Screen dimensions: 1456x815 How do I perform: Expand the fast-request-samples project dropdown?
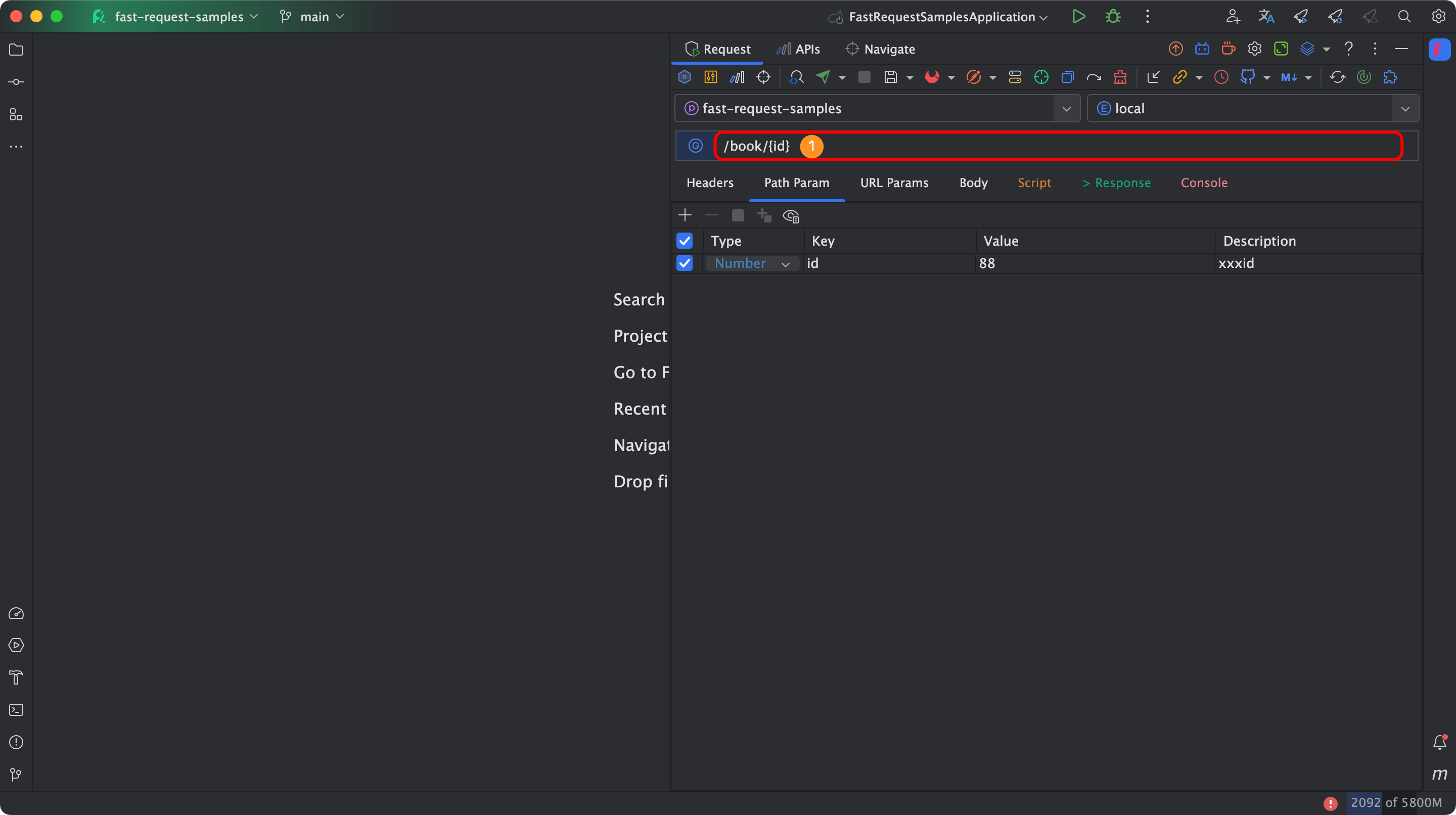(1067, 109)
